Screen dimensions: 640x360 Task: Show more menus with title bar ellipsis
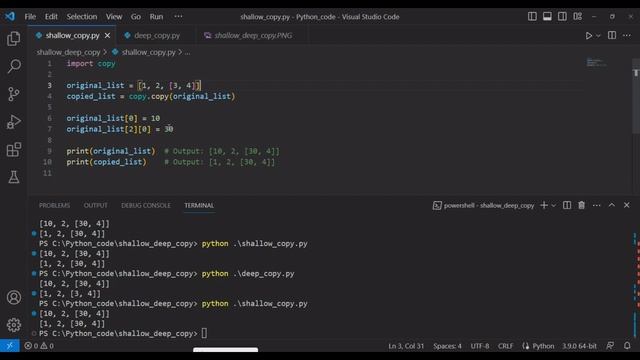[178, 17]
